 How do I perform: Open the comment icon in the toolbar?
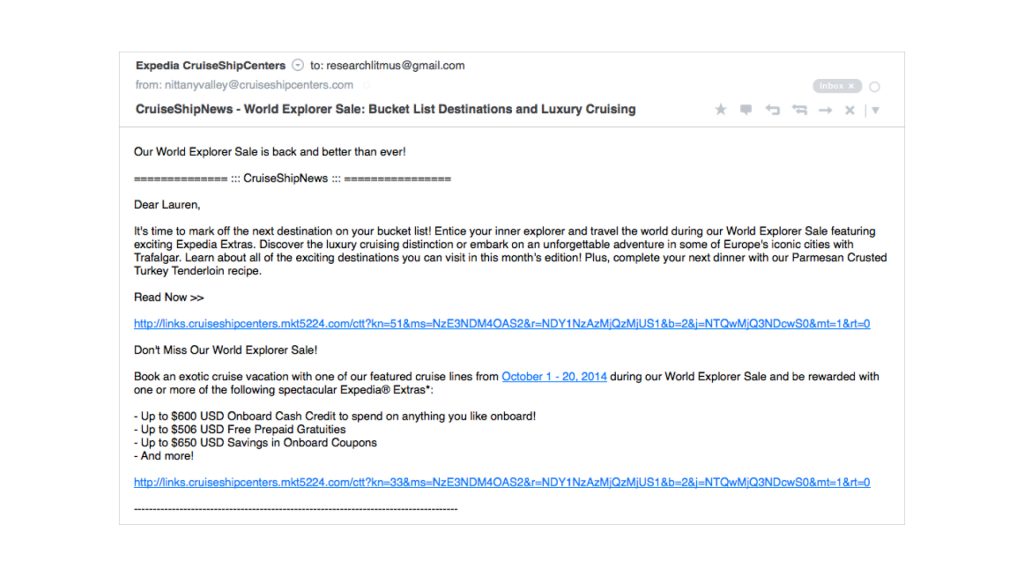point(746,109)
